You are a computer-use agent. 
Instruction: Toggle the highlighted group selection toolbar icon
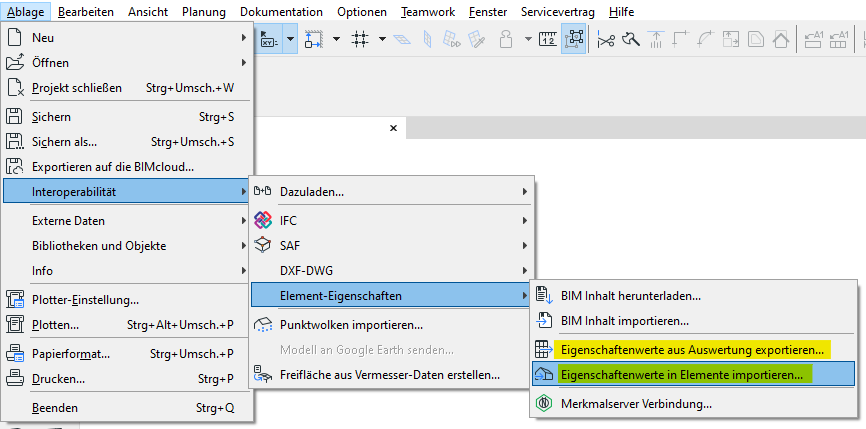pos(574,39)
